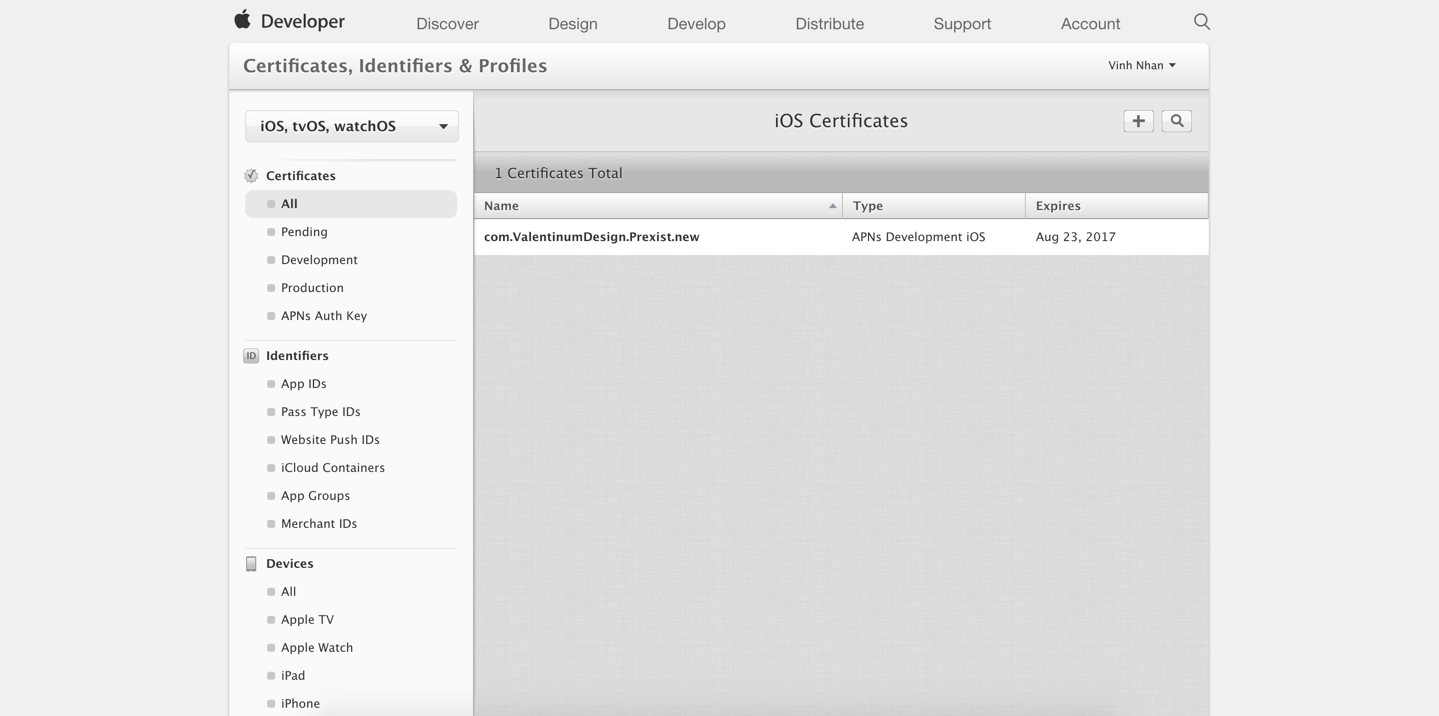Sort by Name column arrow

pos(832,206)
